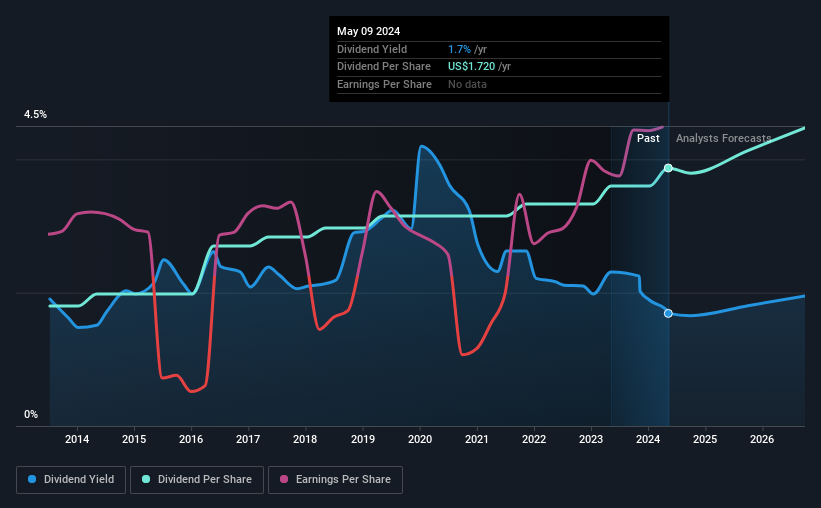Toggle the Dividend Yield legend series
821x508 pixels.
click(x=71, y=480)
